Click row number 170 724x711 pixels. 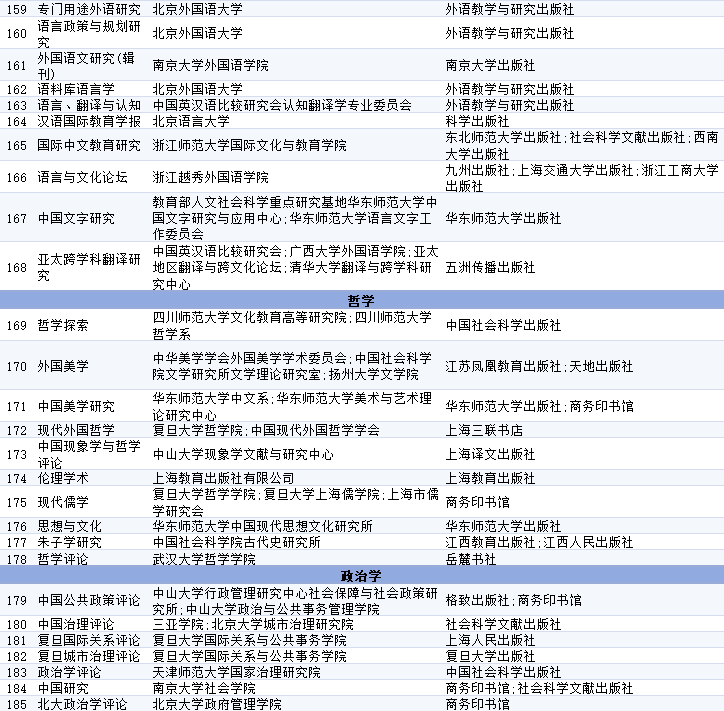coord(17,366)
